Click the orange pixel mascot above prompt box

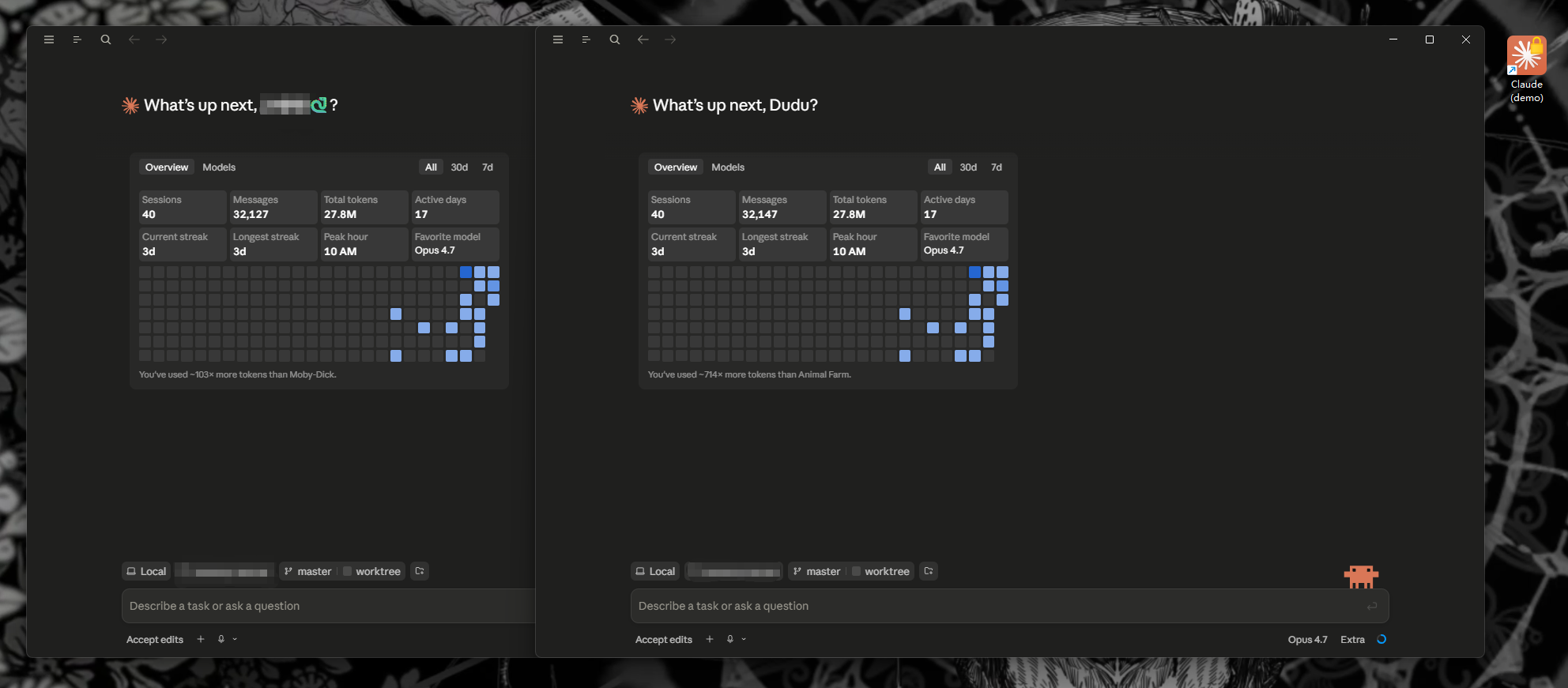pos(1361,577)
